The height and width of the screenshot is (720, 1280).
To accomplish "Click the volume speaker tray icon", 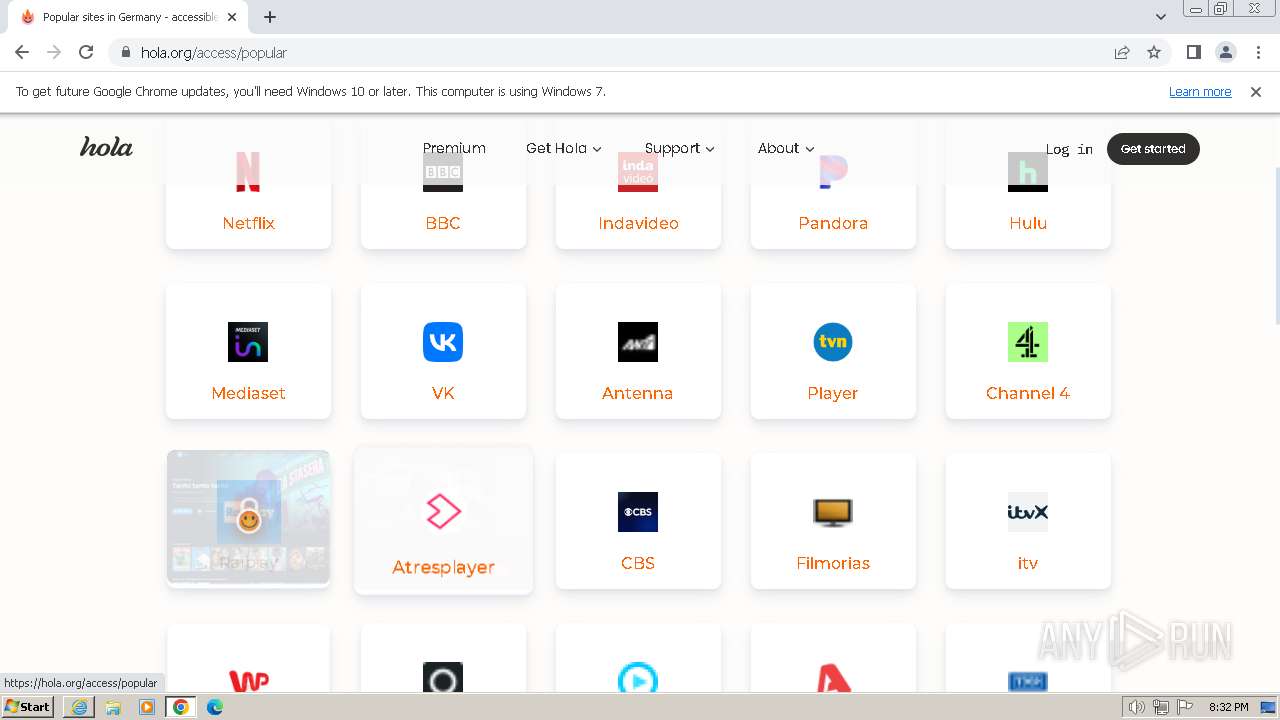I will coord(1137,707).
